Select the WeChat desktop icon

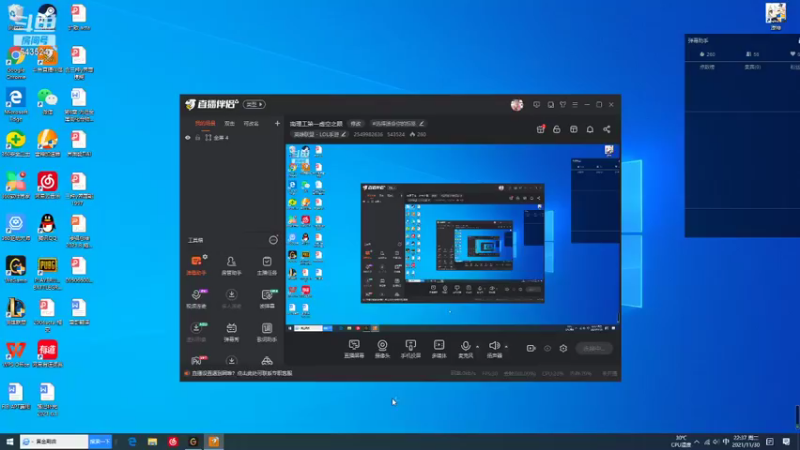[47, 102]
